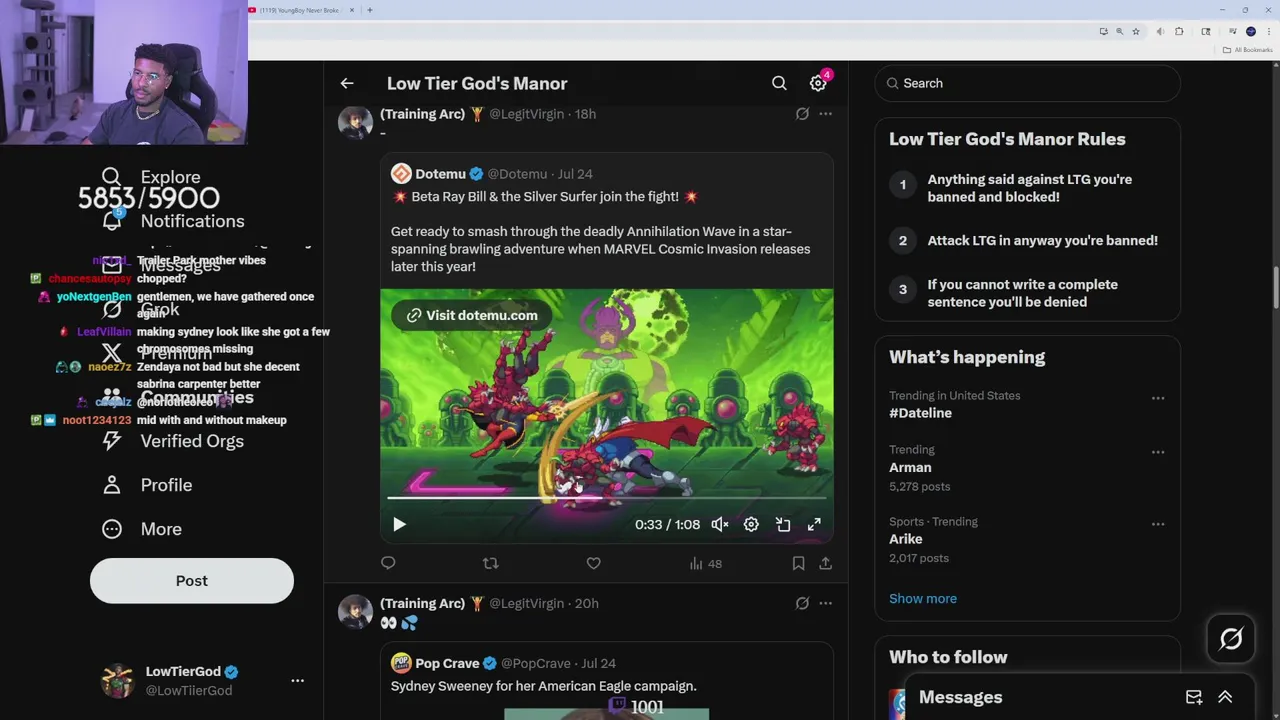Unmute the Dotemu video
The image size is (1280, 720).
720,524
